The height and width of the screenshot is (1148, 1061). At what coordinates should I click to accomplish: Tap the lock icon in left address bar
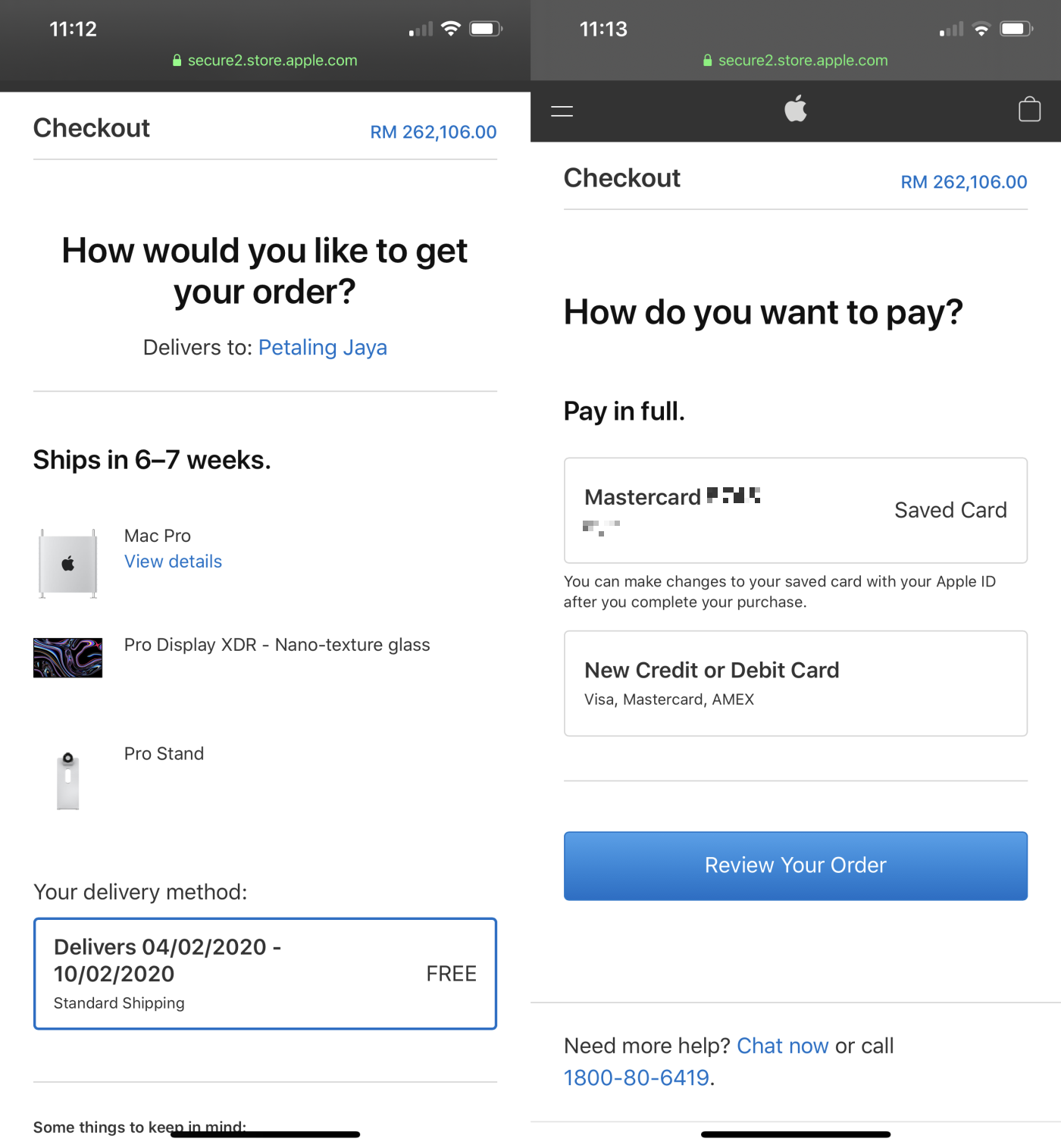point(177,61)
